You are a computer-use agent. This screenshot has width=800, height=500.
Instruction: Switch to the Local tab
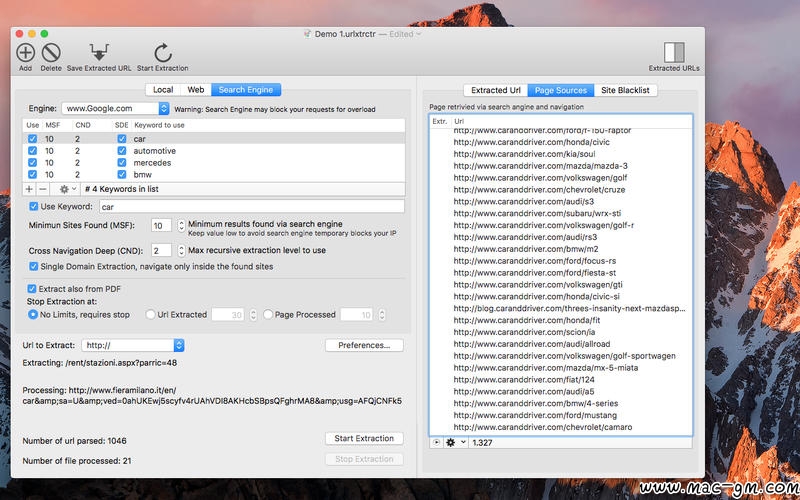pyautogui.click(x=163, y=90)
